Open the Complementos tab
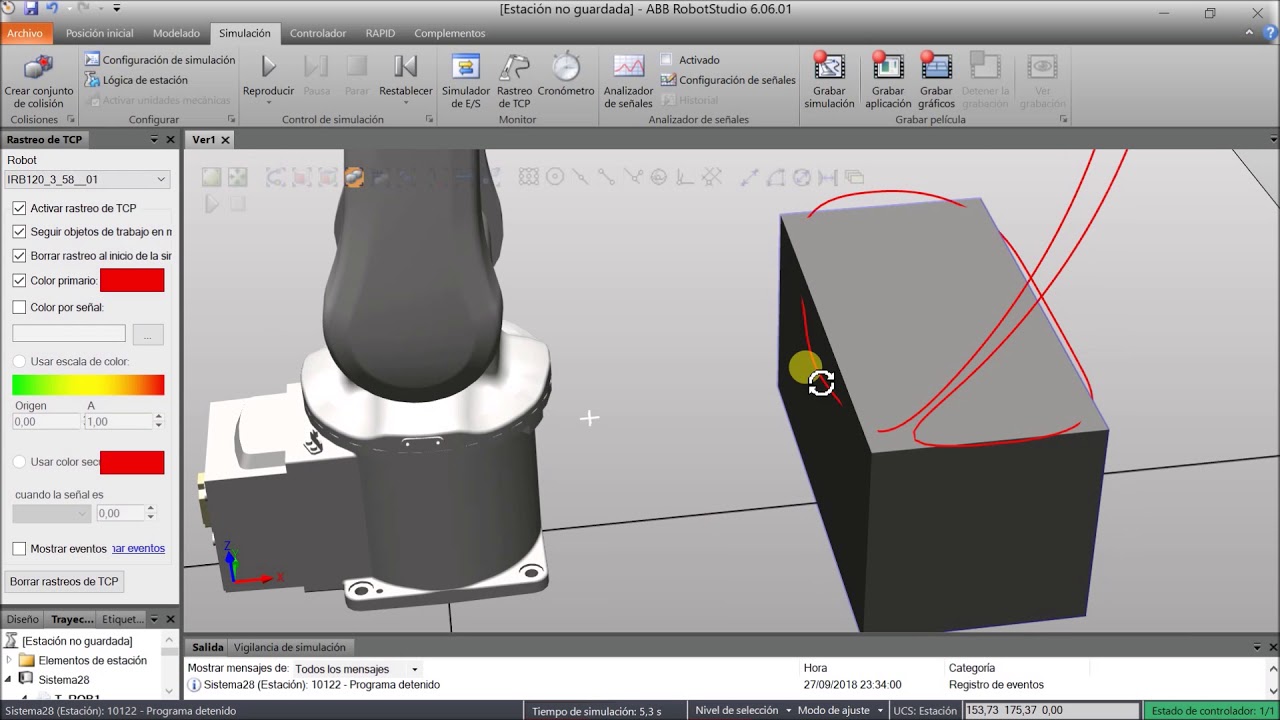1280x720 pixels. coord(450,33)
